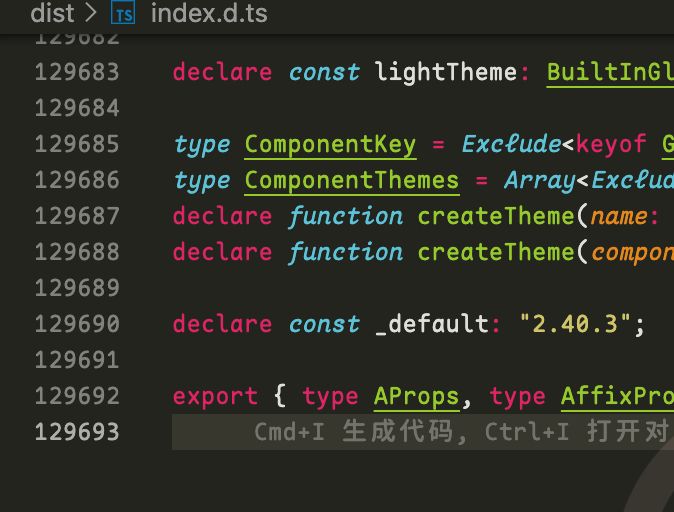Click line number 129690
This screenshot has width=674, height=512.
[77, 324]
